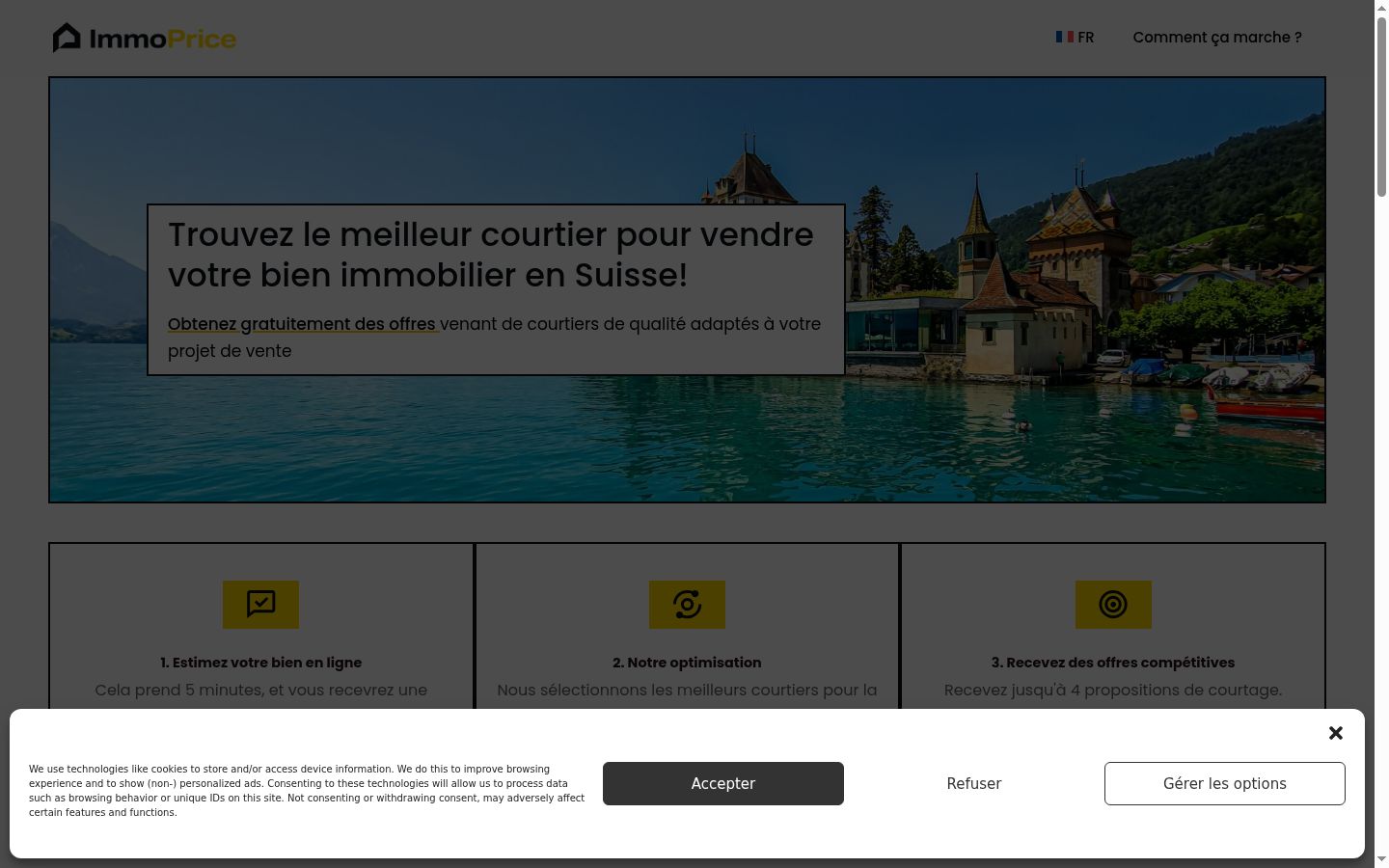Click the optimisation cycle icon
The height and width of the screenshot is (868, 1389).
[687, 605]
